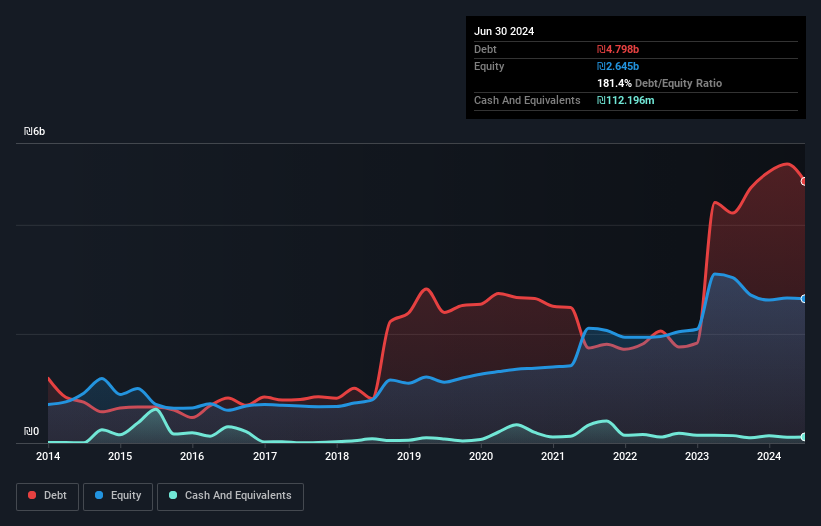Select the Equity endpoint marker on the chart
This screenshot has height=526, width=821.
pyautogui.click(x=804, y=299)
